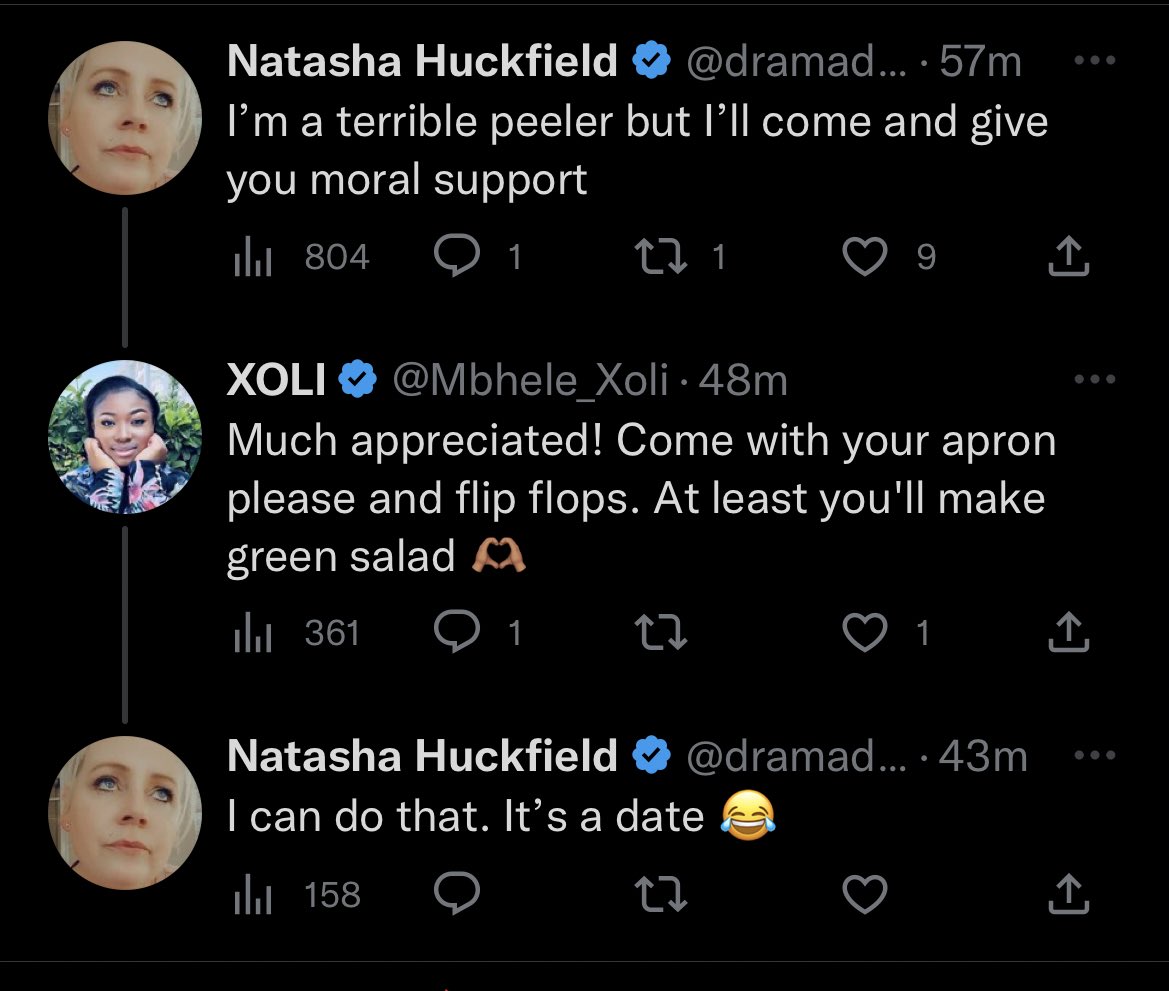Retweet XOLI's apron and flip flops tweet
The image size is (1169, 991).
coord(661,632)
